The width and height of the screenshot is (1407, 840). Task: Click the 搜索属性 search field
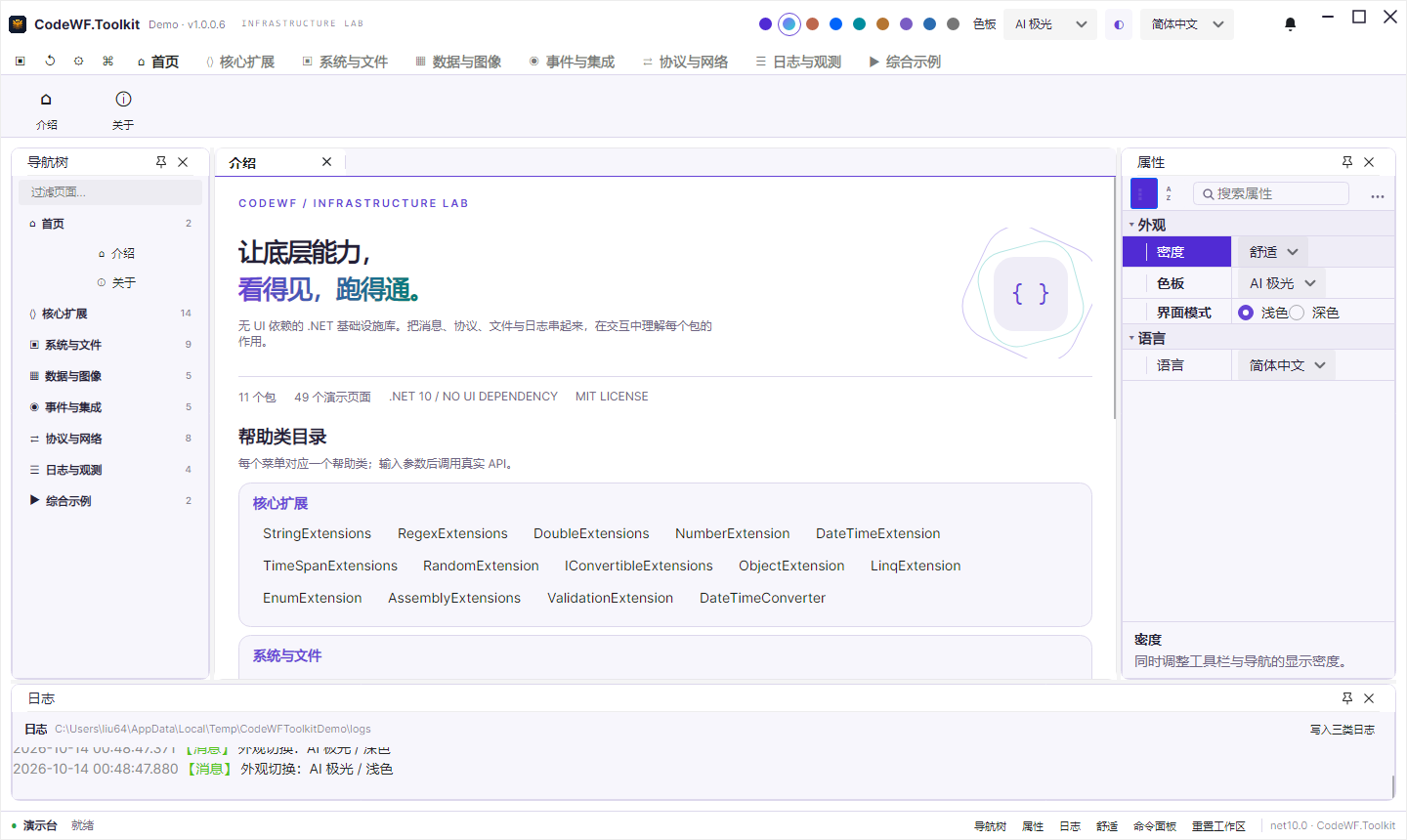pos(1271,193)
